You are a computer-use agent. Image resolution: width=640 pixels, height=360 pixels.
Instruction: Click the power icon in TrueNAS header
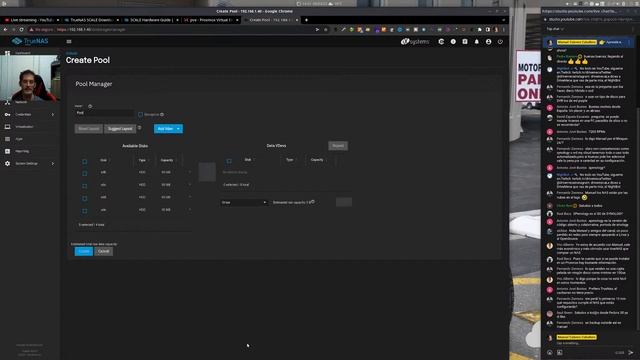(x=500, y=42)
